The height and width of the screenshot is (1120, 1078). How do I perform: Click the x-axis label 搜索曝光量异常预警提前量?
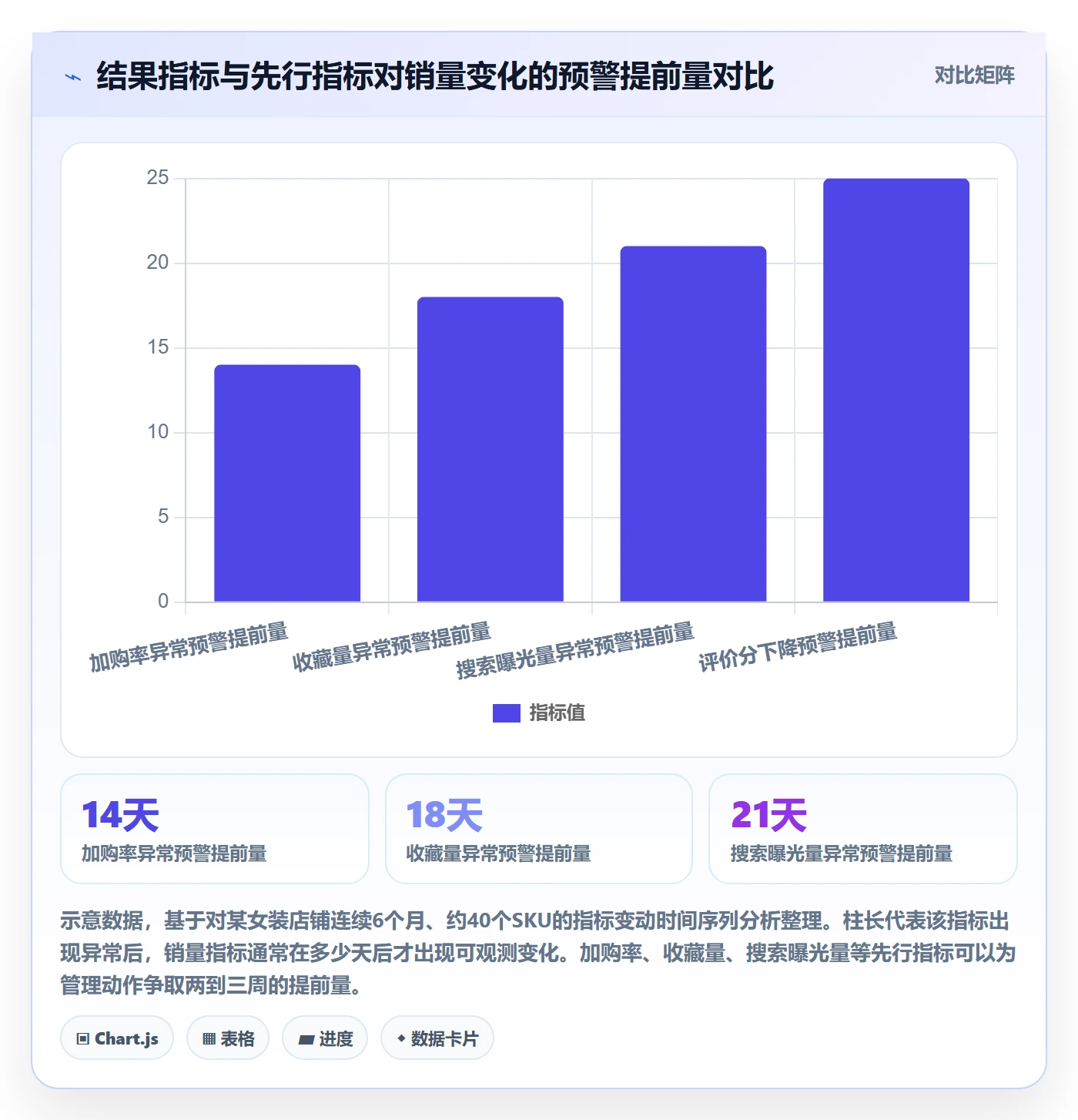pyautogui.click(x=574, y=651)
